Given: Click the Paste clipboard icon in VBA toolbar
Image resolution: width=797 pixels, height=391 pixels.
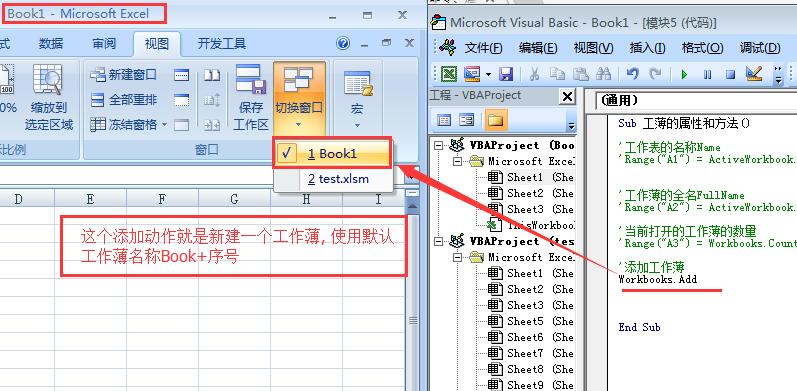Looking at the screenshot, I should pos(580,75).
